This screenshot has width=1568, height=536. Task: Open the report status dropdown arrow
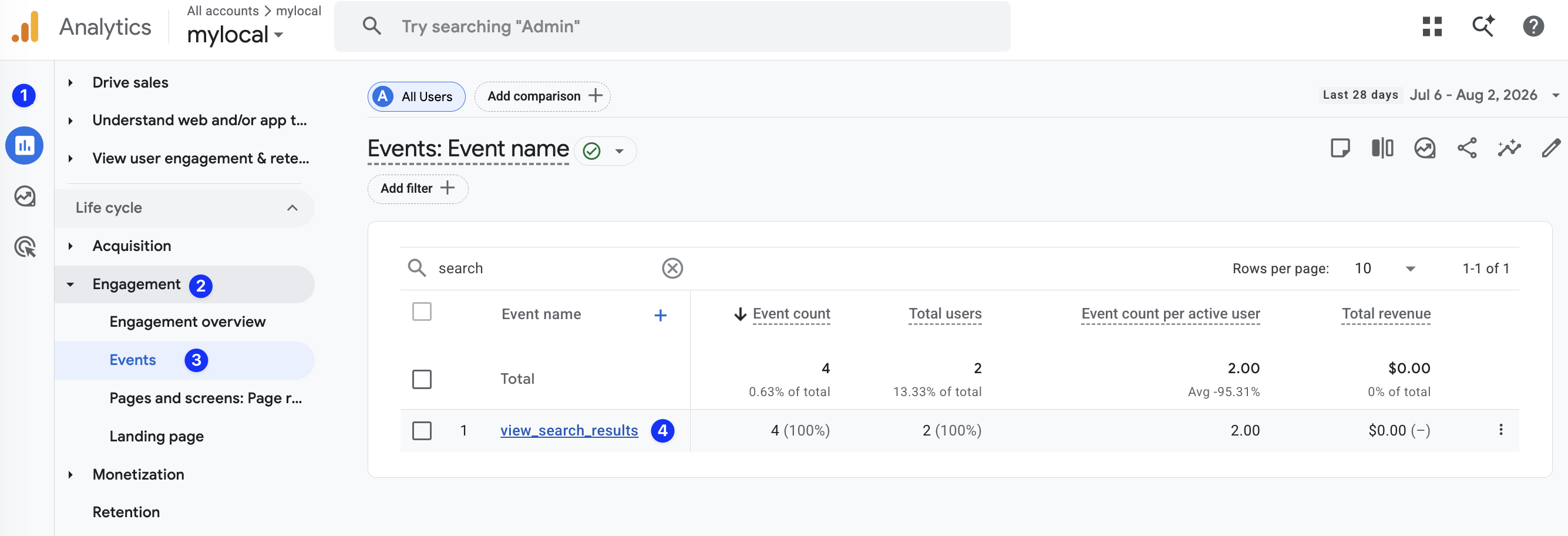(x=620, y=151)
